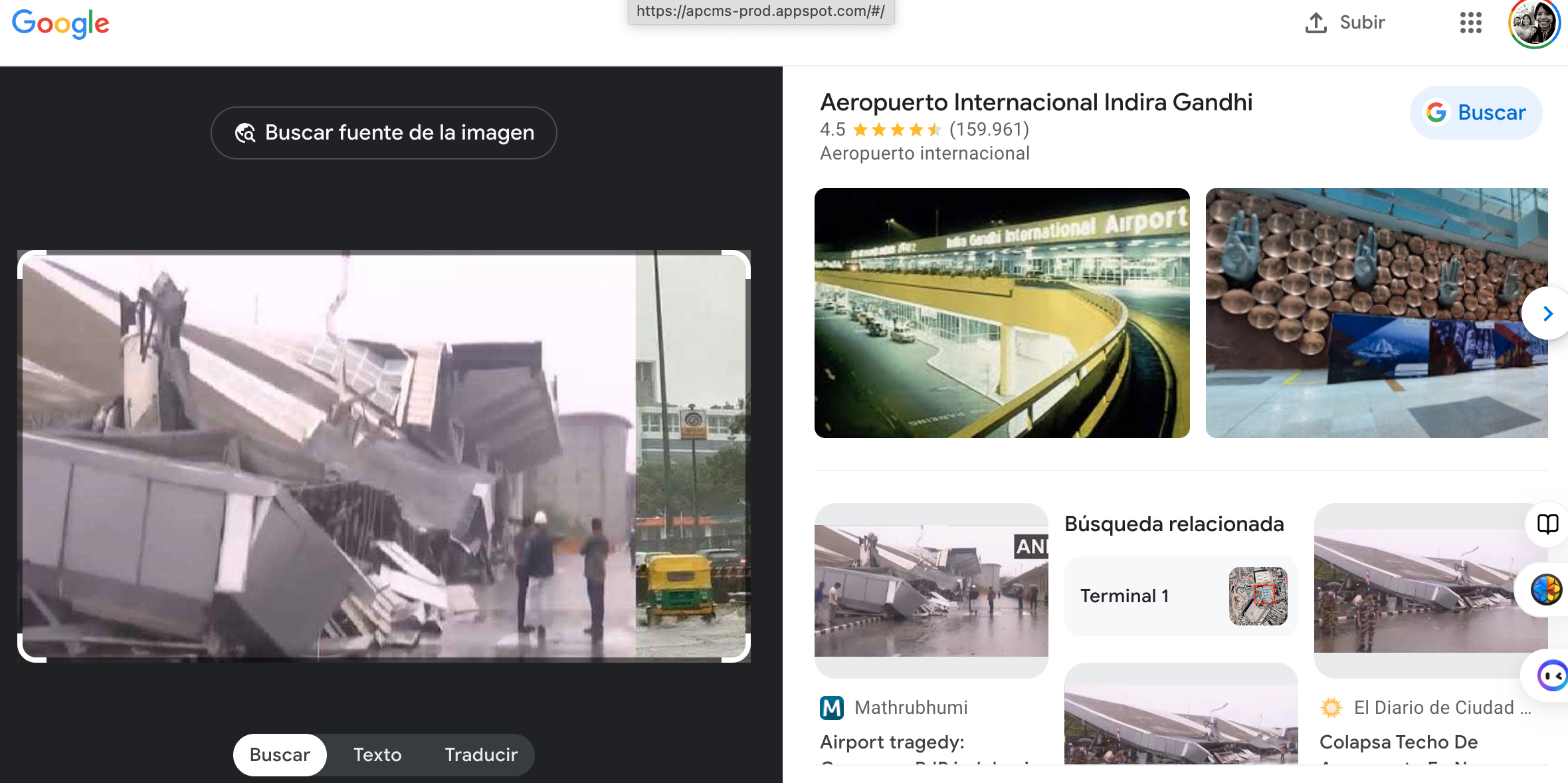This screenshot has height=783, width=1568.
Task: Click the book icon on right edge
Action: [x=1547, y=524]
